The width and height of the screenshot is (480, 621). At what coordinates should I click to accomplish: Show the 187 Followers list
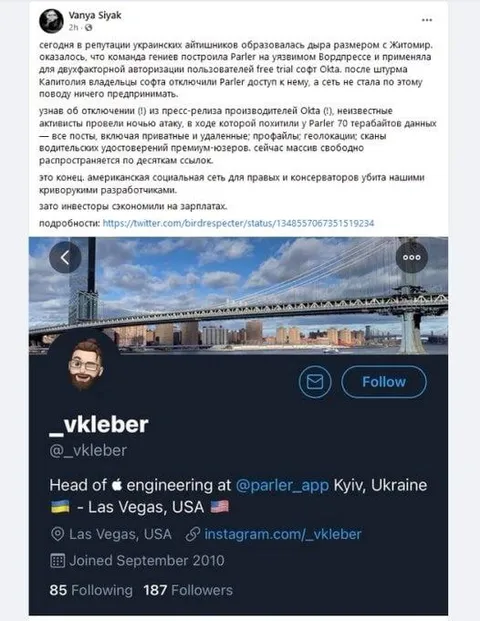[188, 590]
